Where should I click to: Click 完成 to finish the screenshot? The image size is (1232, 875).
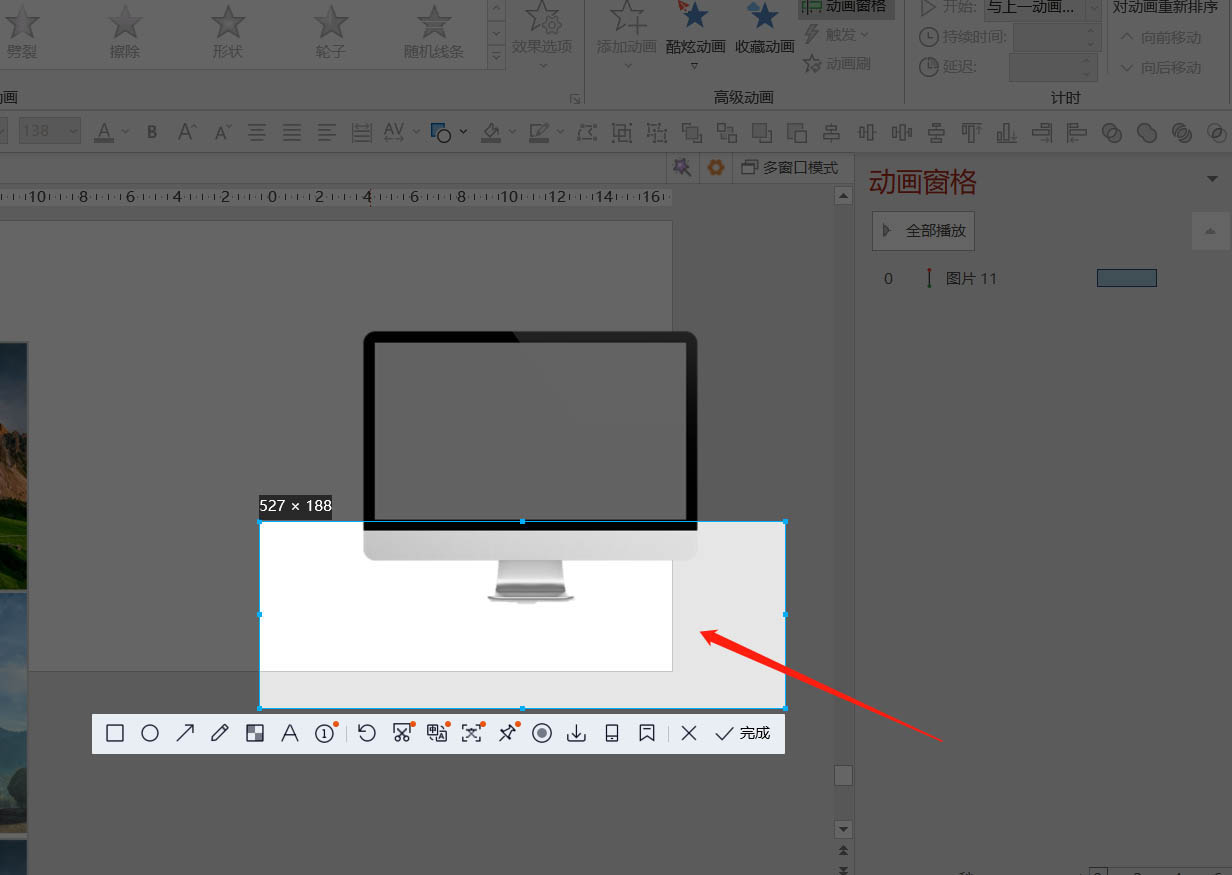point(743,734)
